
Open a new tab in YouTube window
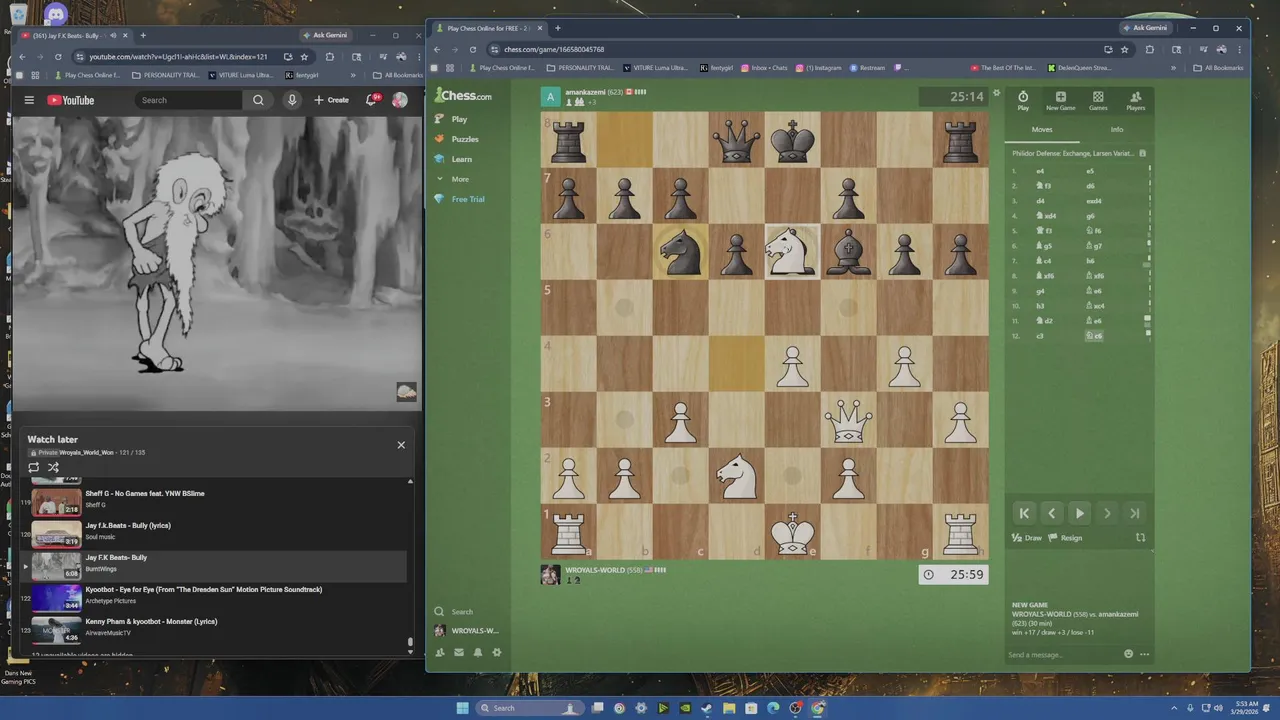143,35
